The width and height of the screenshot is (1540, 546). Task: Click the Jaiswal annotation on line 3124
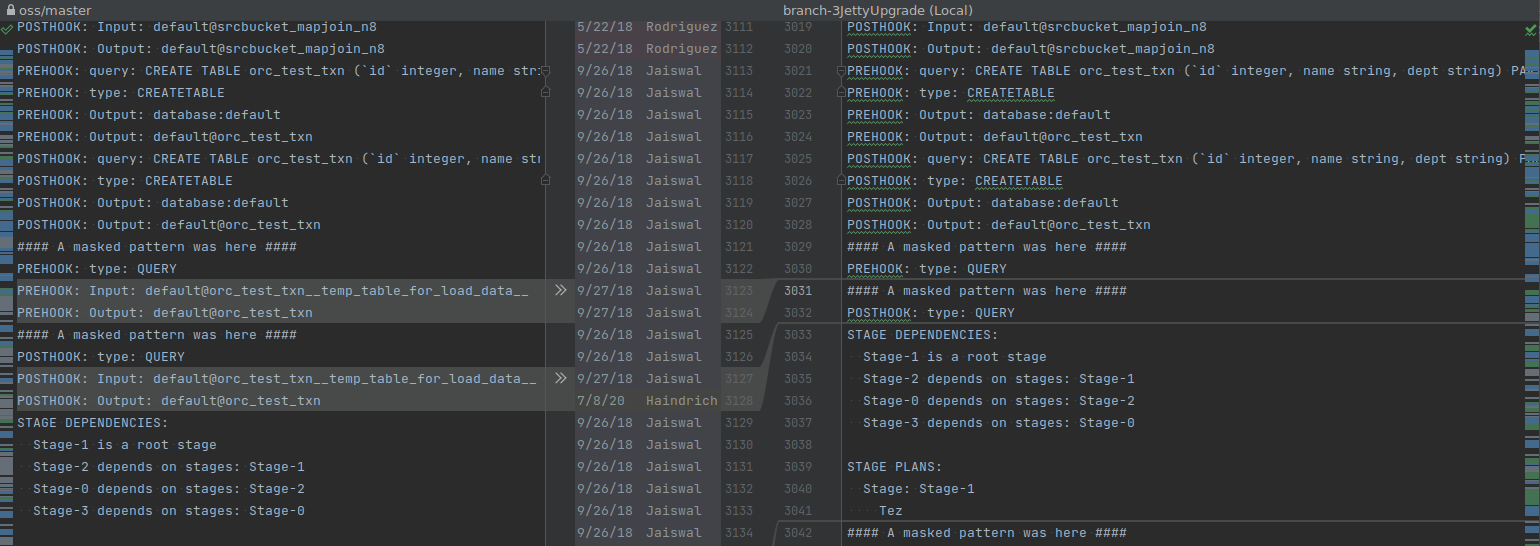pyautogui.click(x=674, y=313)
